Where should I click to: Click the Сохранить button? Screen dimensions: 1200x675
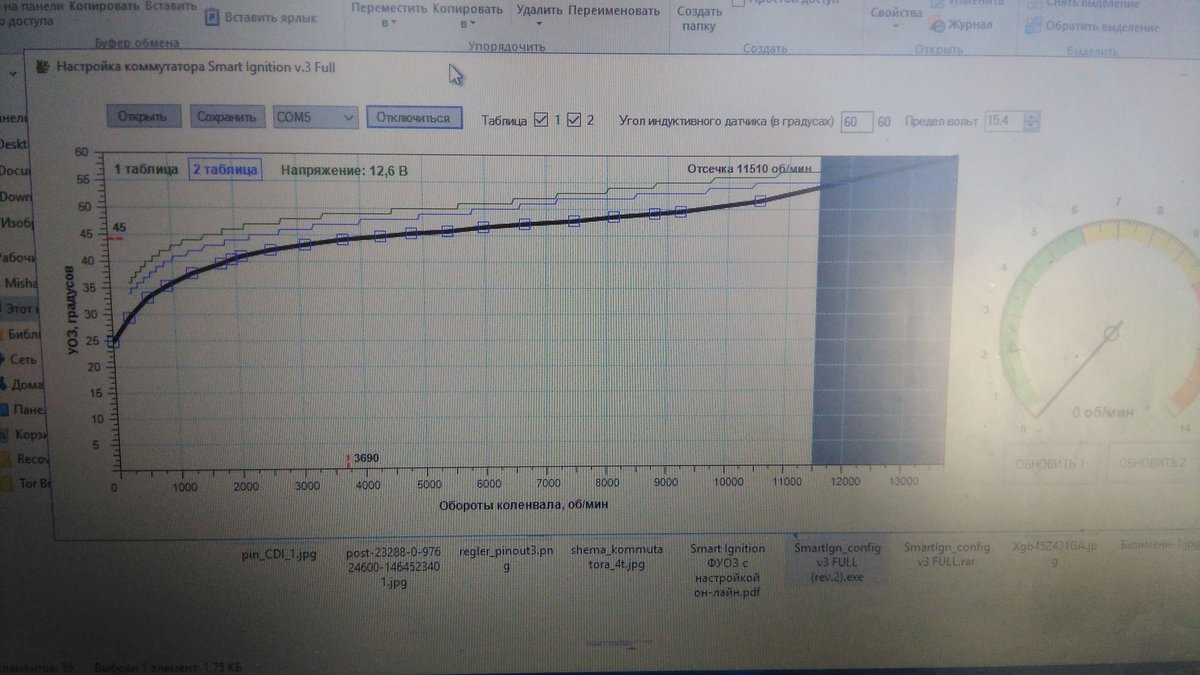[230, 117]
